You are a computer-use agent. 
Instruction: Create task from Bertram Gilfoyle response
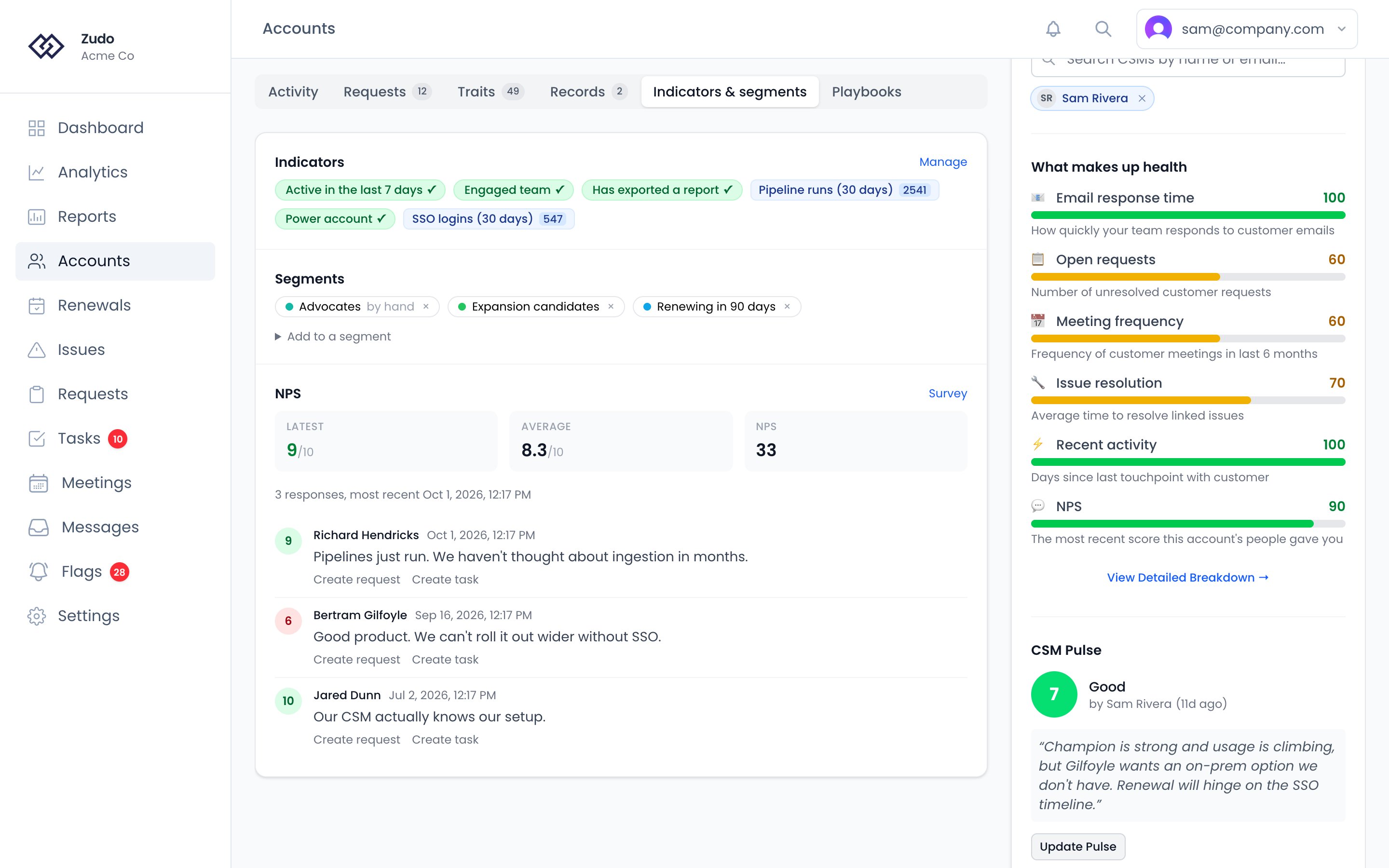[445, 660]
